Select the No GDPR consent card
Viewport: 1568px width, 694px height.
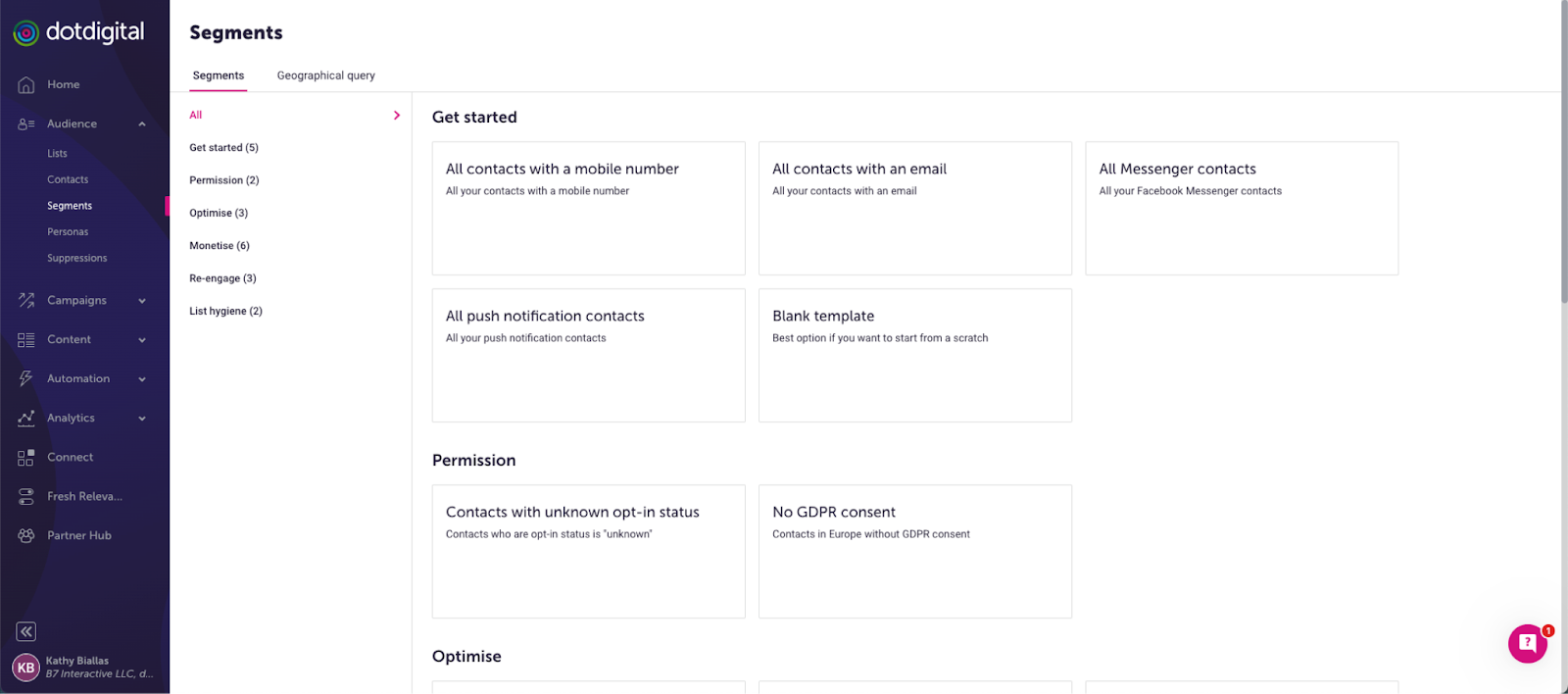[914, 551]
